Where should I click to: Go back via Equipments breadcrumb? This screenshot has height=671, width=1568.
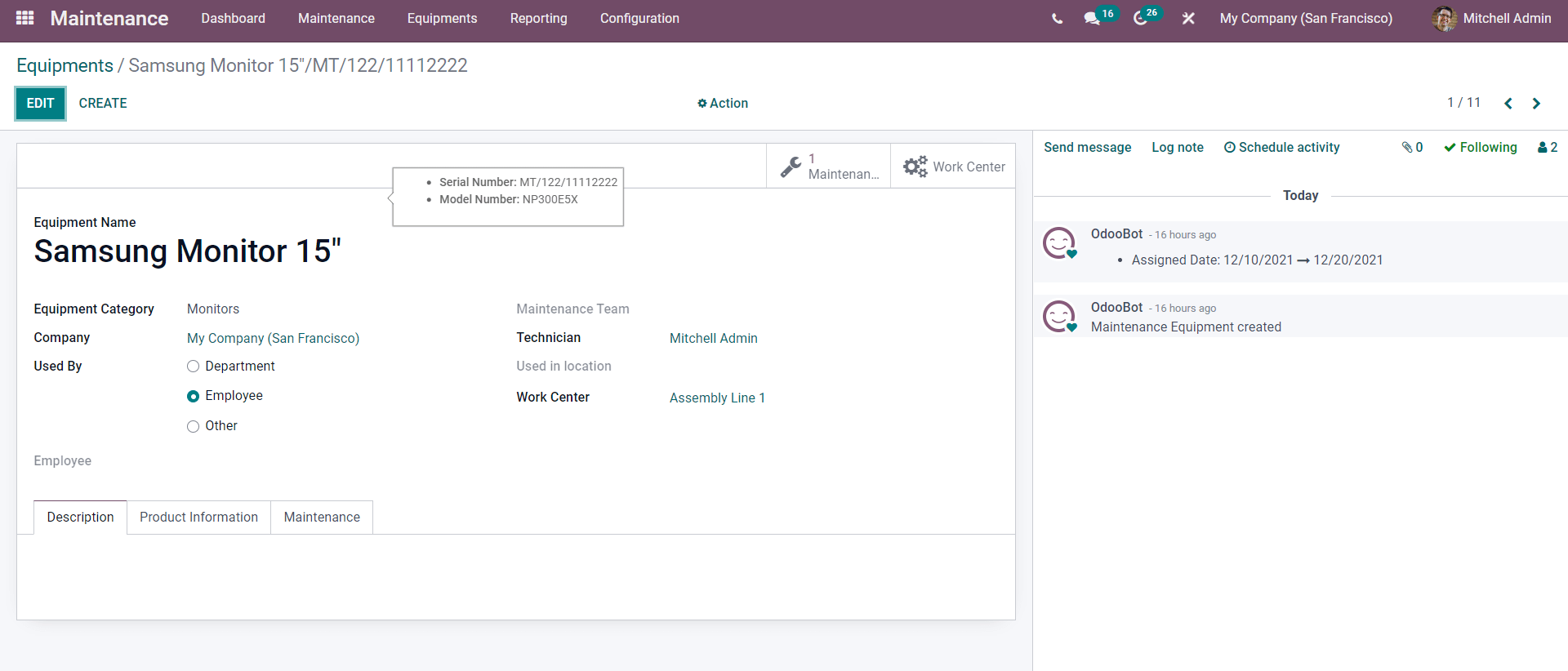click(65, 65)
